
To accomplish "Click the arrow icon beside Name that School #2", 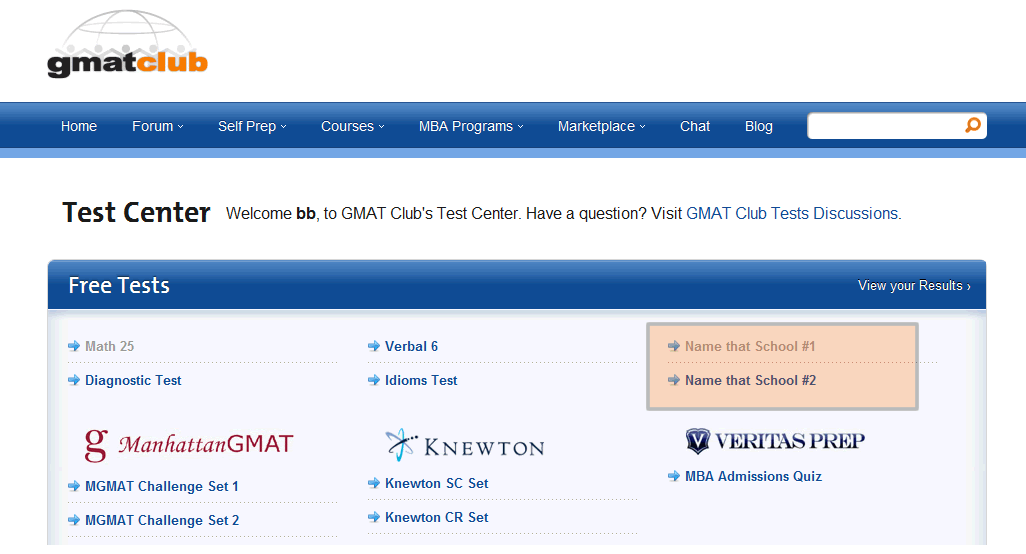I will [x=673, y=380].
